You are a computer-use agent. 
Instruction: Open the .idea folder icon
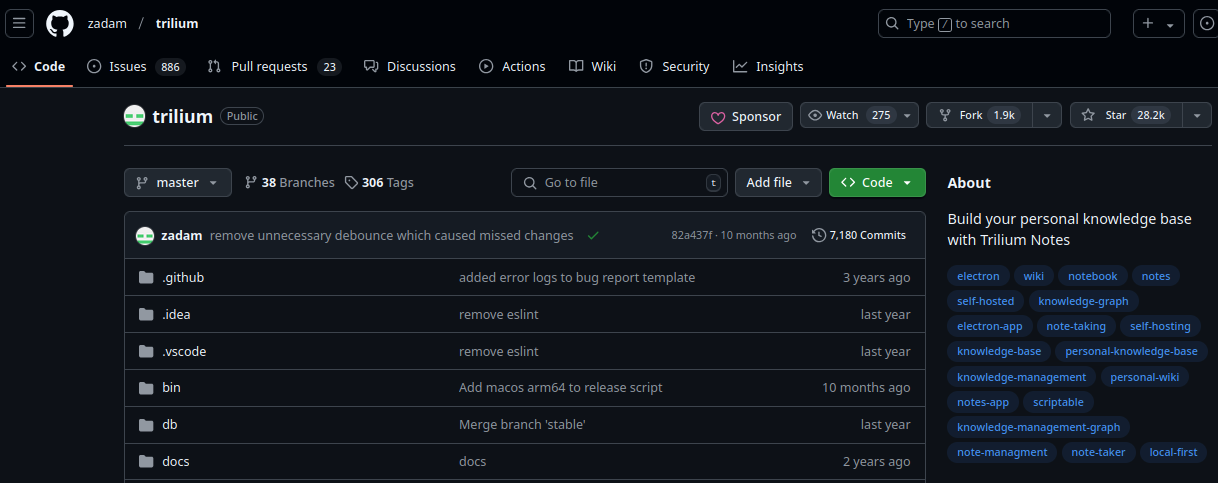(x=146, y=314)
